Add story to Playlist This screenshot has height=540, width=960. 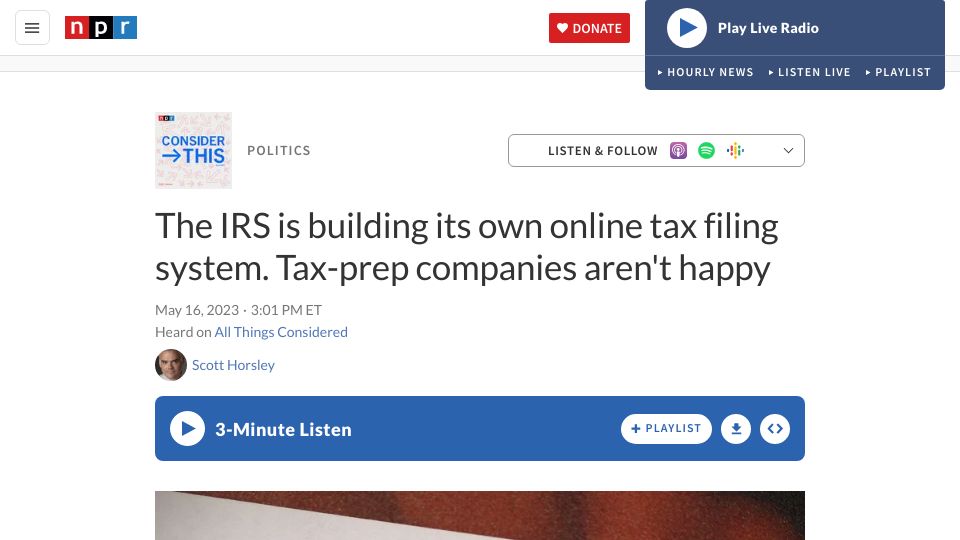pos(666,429)
